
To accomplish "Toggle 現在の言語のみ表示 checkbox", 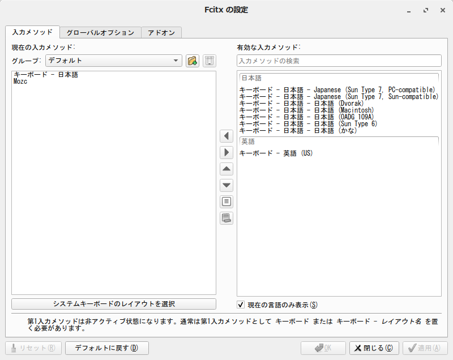I will (241, 304).
